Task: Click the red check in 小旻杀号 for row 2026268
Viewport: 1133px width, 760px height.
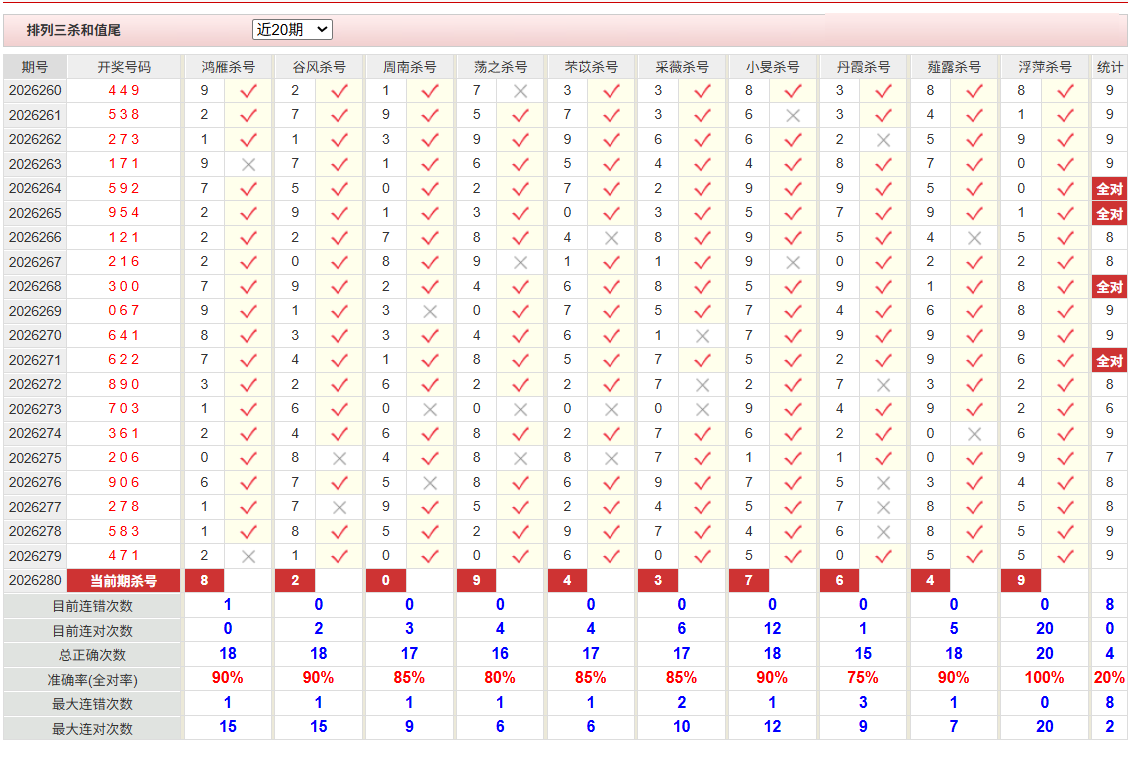Action: click(x=793, y=288)
